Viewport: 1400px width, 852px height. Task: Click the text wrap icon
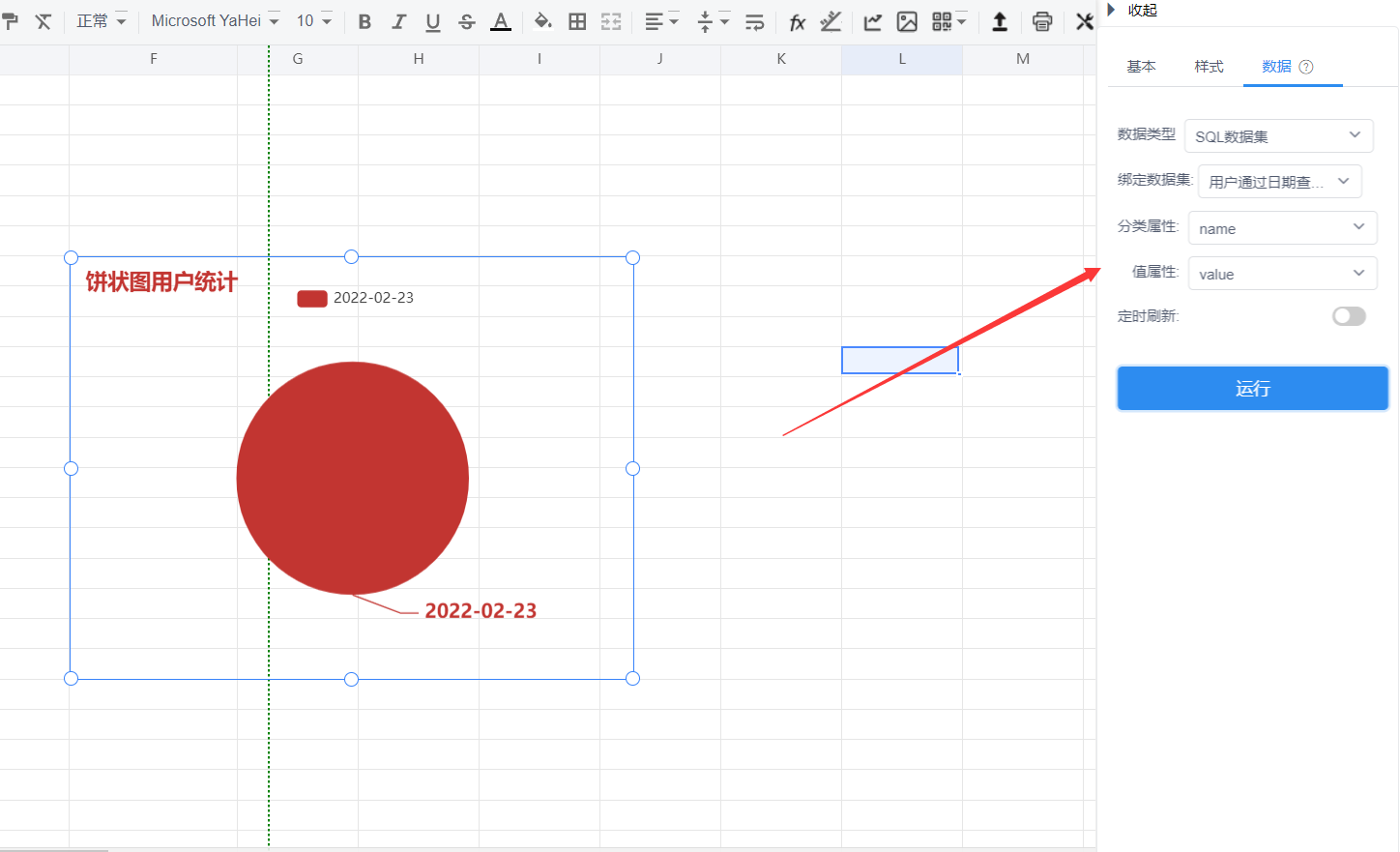755,21
